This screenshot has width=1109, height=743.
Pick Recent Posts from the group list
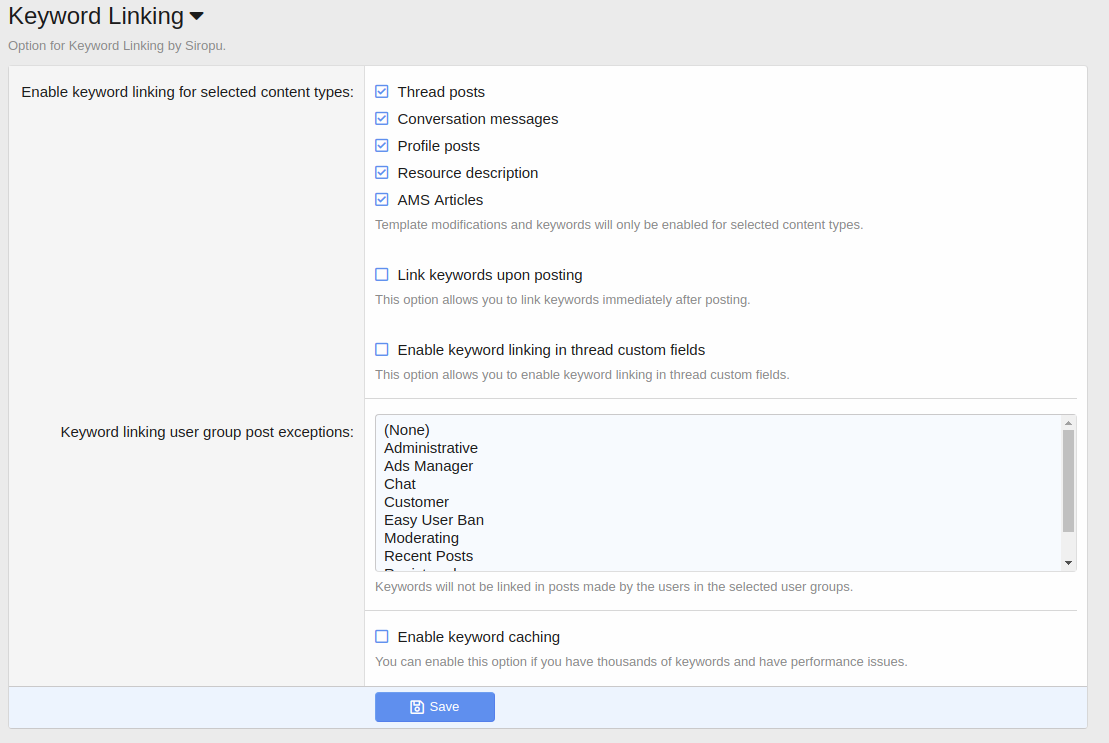tap(429, 556)
